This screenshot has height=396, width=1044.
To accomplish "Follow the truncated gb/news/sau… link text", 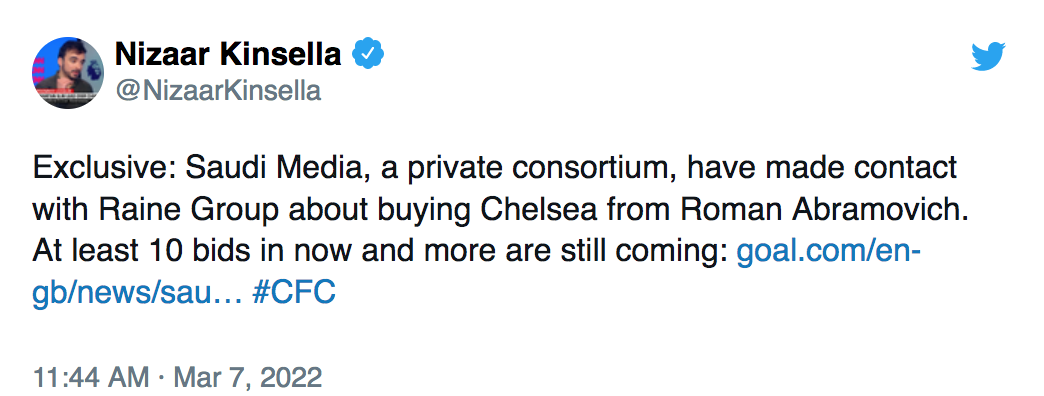I will [x=137, y=292].
